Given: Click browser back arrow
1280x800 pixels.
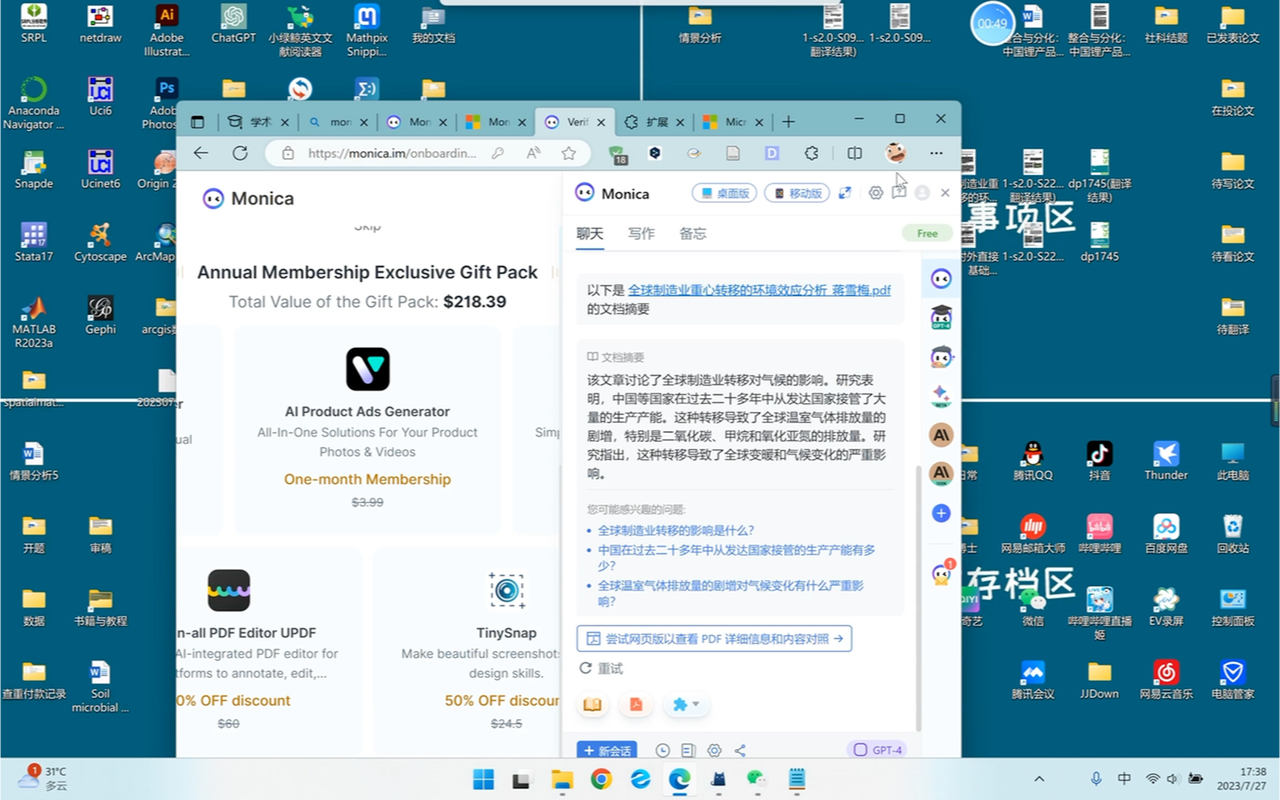Looking at the screenshot, I should (201, 153).
